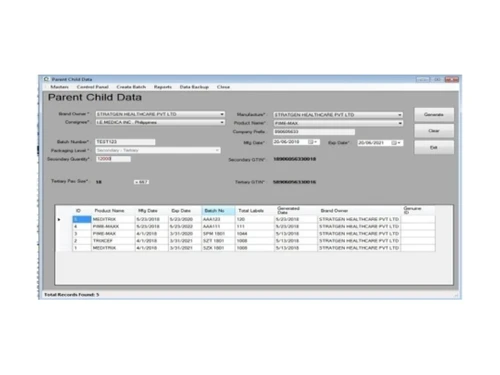Viewport: 500px width, 375px height.
Task: Minimize the Parent Child Data window
Action: pyautogui.click(x=423, y=79)
